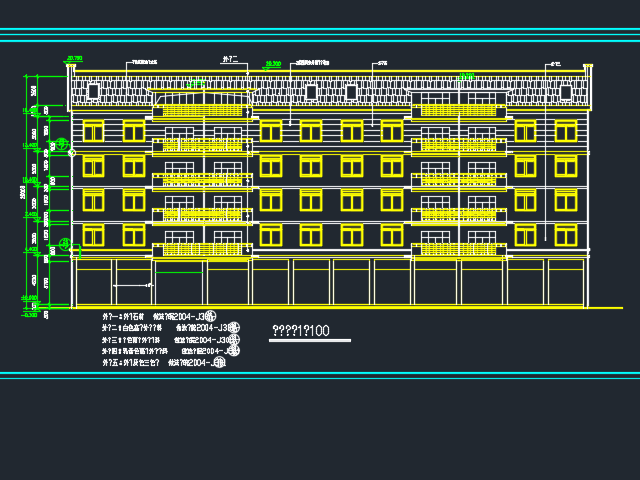The image size is (640, 480).
Task: Select the underline beneath the scale title
Action: pos(310,341)
